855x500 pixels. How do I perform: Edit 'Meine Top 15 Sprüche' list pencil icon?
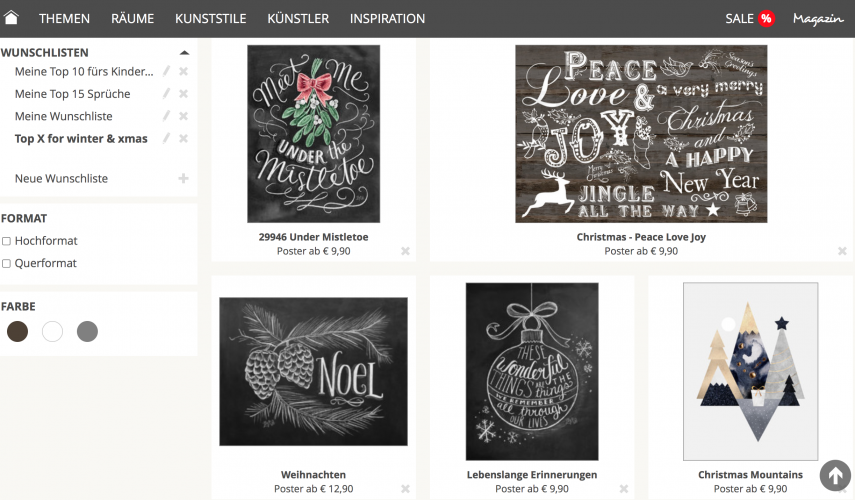pos(166,94)
